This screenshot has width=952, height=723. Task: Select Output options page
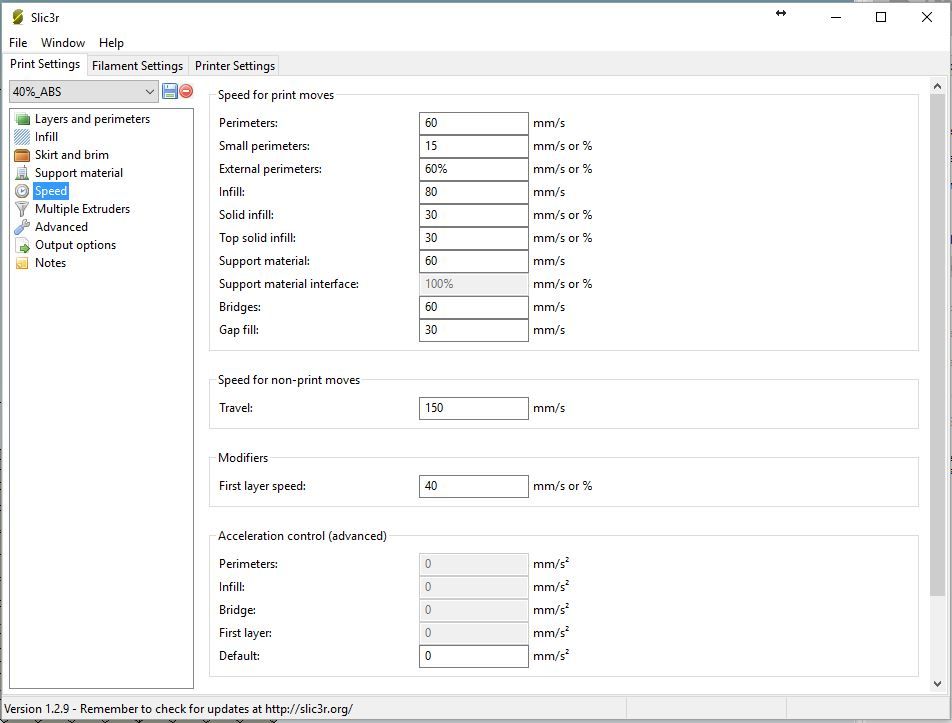coord(75,245)
